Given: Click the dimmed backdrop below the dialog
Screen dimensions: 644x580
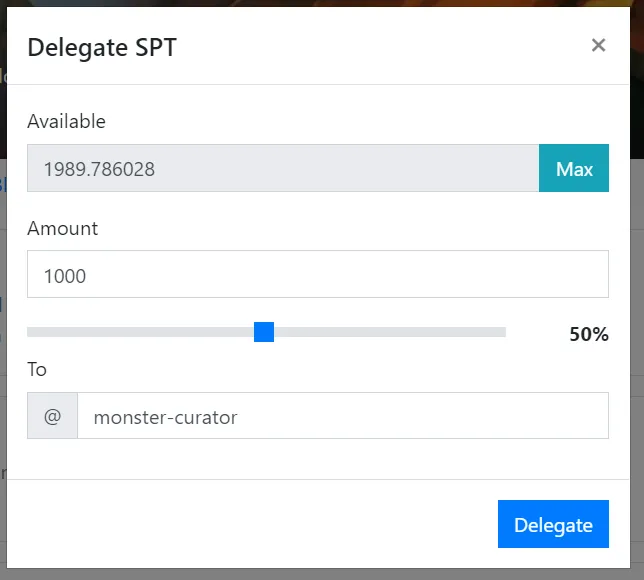Looking at the screenshot, I should [322, 574].
